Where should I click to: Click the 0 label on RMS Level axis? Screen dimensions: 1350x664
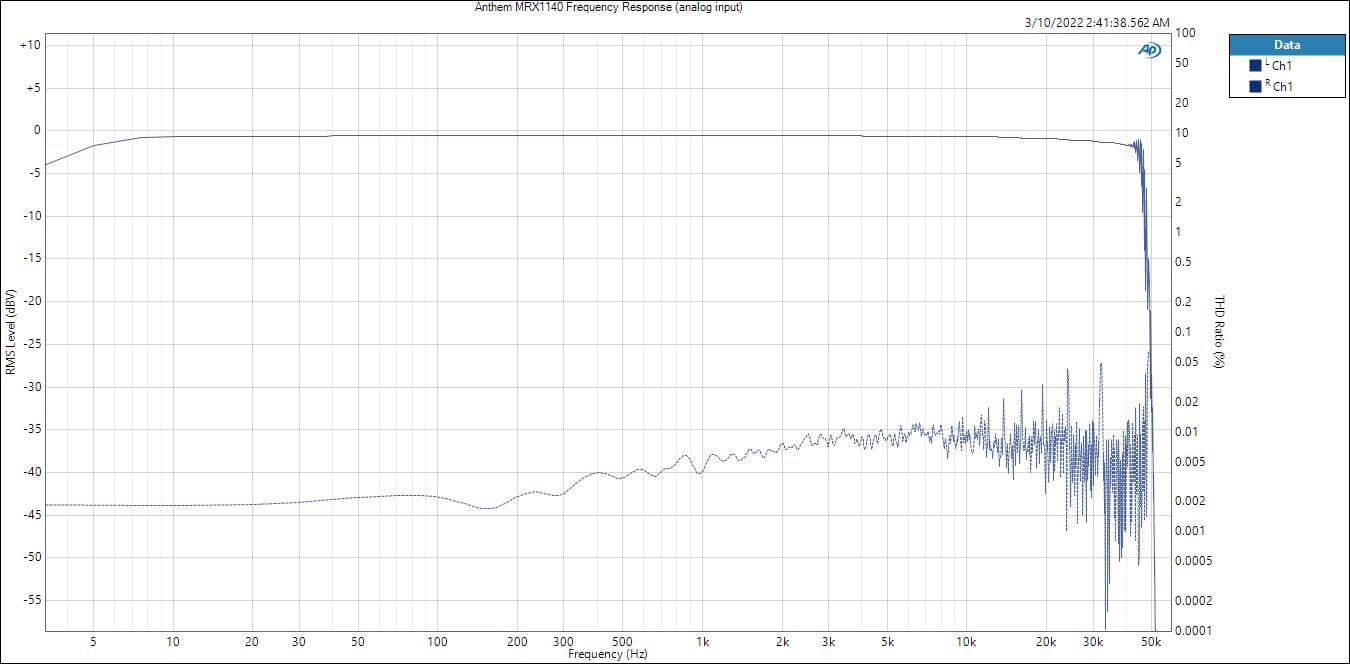[36, 130]
